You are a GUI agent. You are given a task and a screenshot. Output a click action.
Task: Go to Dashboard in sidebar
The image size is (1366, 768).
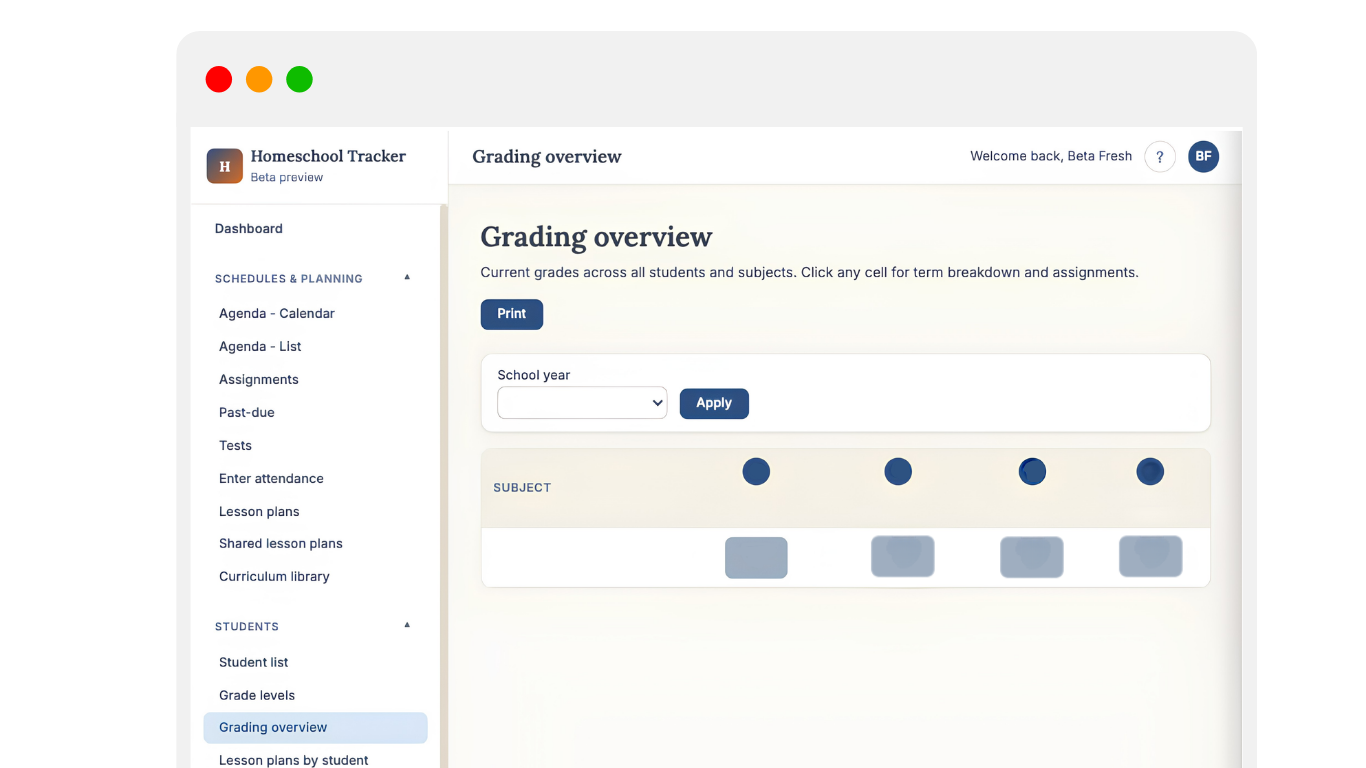click(249, 229)
